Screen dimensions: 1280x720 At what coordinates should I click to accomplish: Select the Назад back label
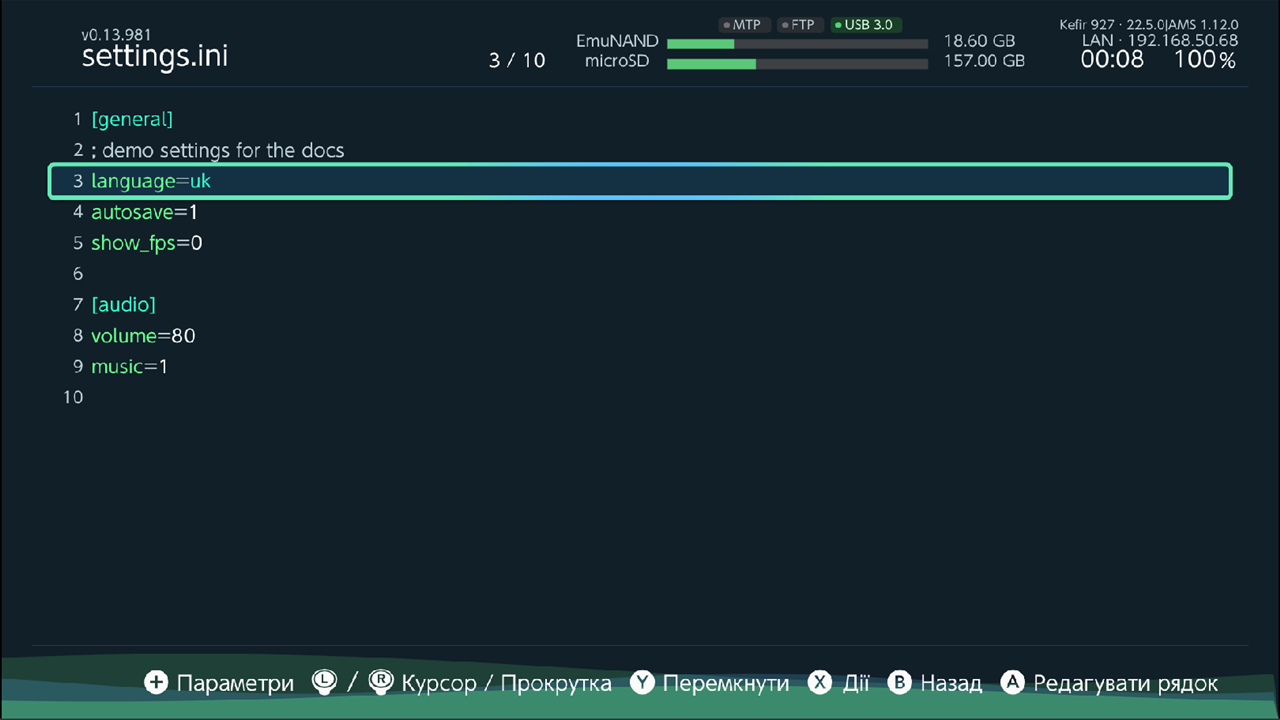[x=951, y=684]
